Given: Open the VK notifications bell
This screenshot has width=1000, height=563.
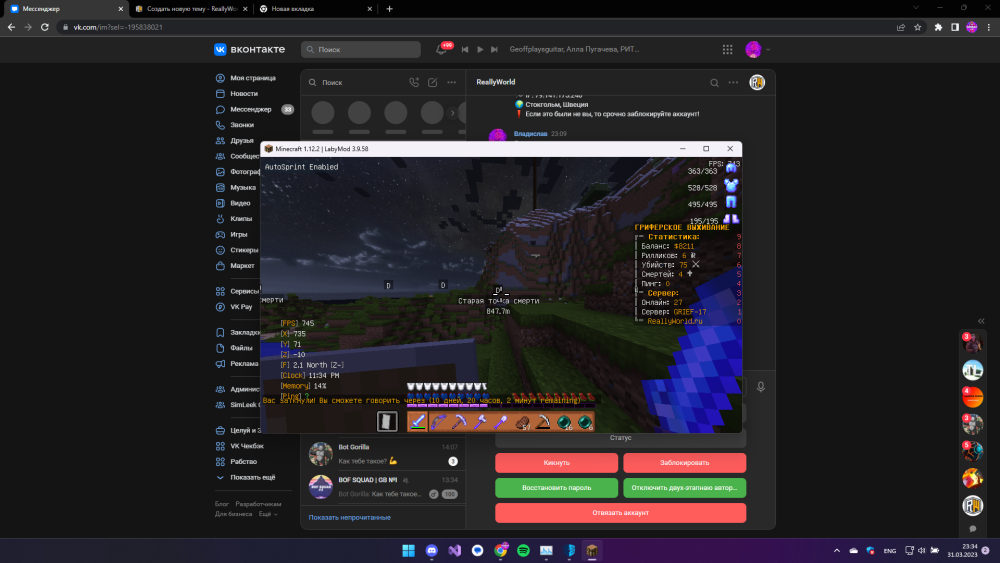Looking at the screenshot, I should pos(441,49).
